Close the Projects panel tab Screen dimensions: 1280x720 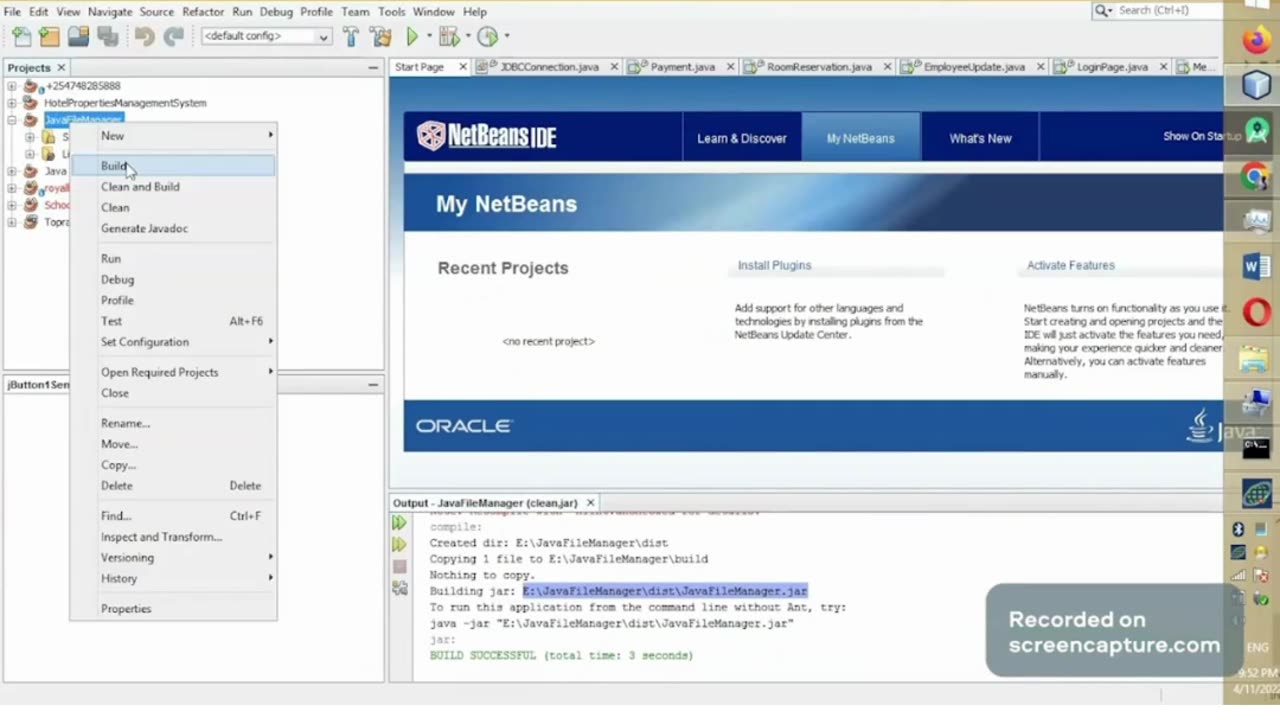pyautogui.click(x=60, y=68)
